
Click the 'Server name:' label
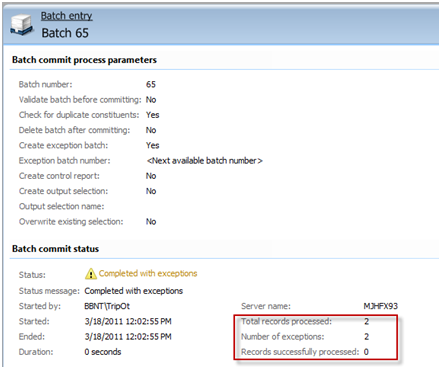(266, 306)
